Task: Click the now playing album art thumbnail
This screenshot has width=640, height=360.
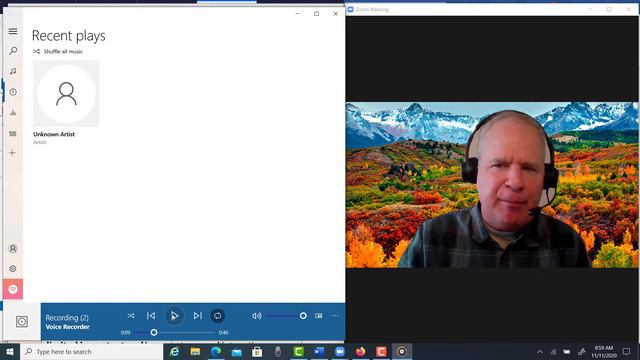Action: point(22,322)
